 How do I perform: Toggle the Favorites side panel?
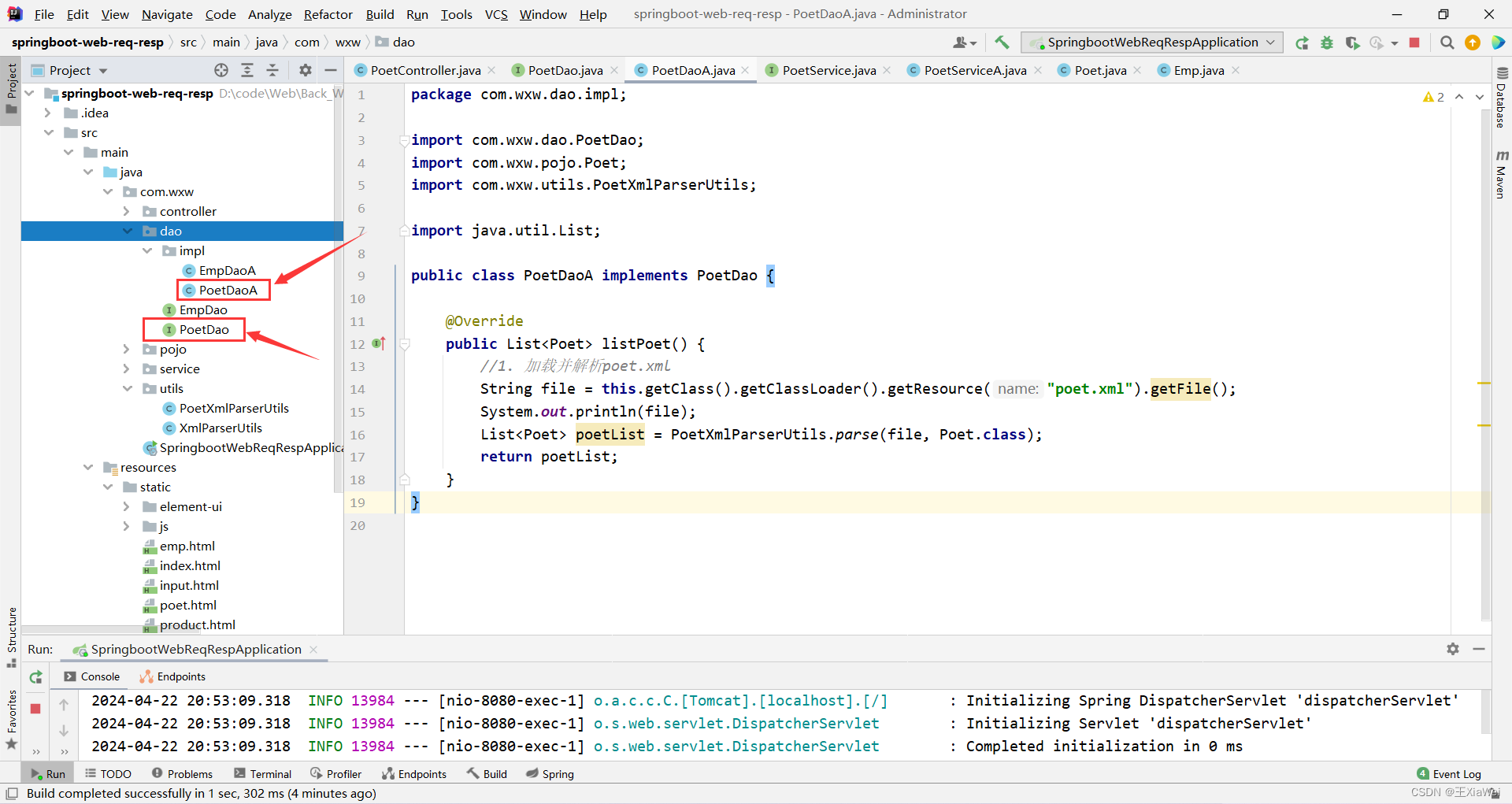[x=11, y=719]
